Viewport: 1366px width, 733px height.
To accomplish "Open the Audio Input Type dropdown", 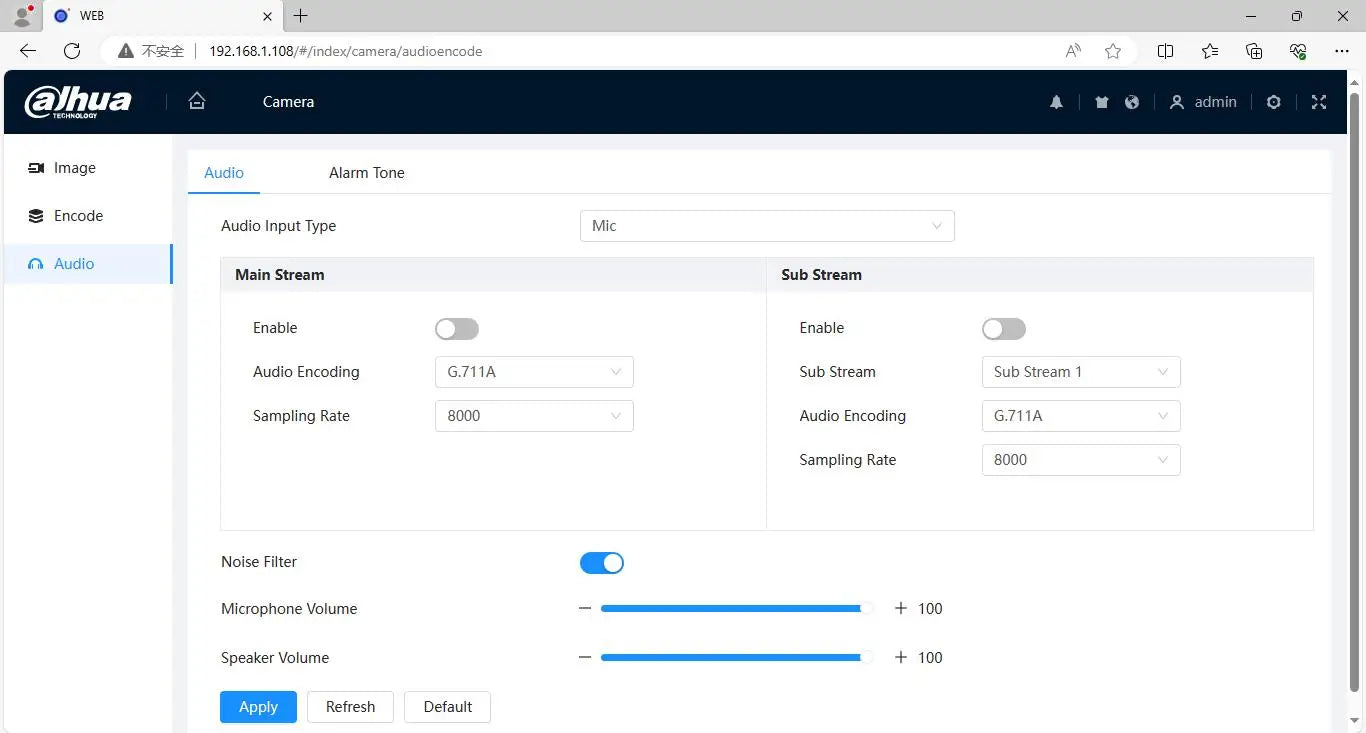I will point(767,226).
